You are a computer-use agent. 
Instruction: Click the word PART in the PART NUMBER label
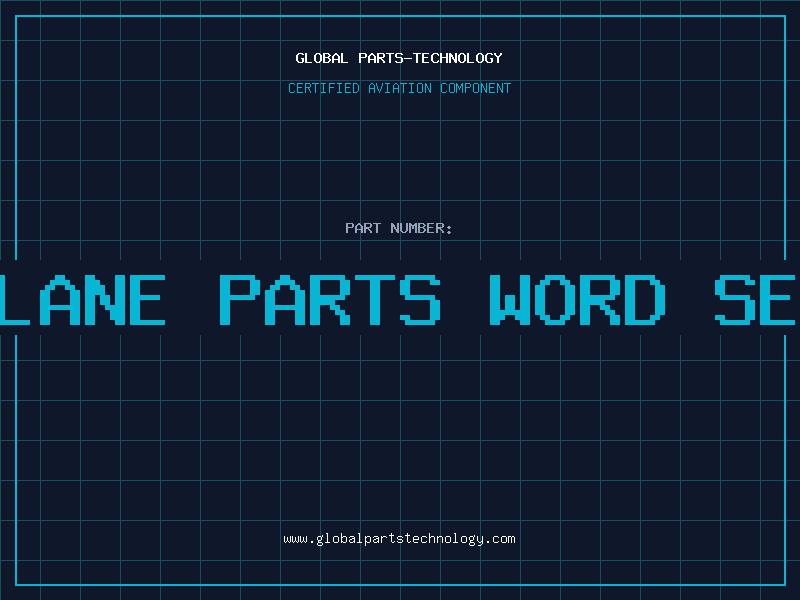click(363, 228)
